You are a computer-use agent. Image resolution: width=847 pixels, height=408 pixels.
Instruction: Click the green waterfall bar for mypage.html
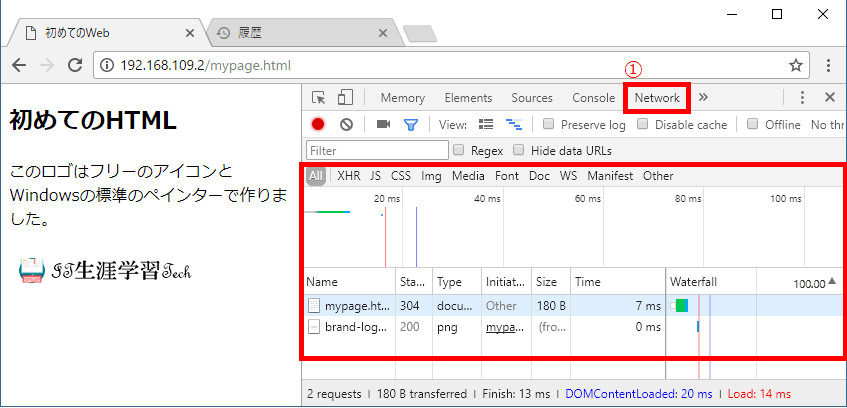point(682,305)
